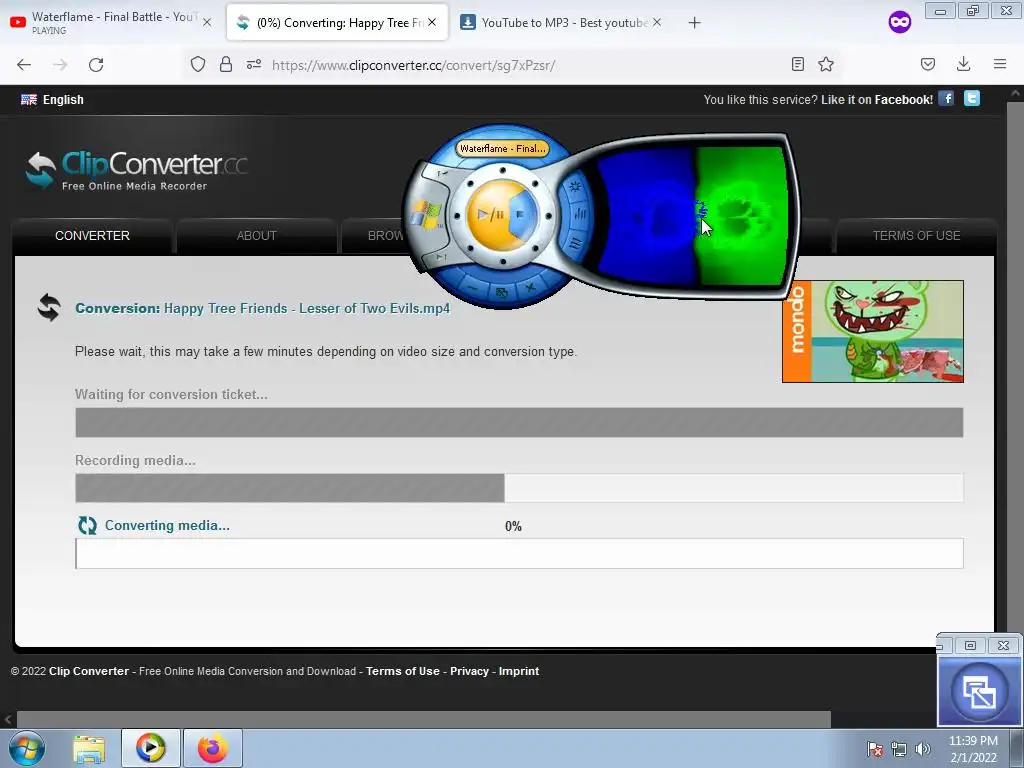Reload the page with the refresh icon
This screenshot has width=1024, height=768.
[x=96, y=65]
